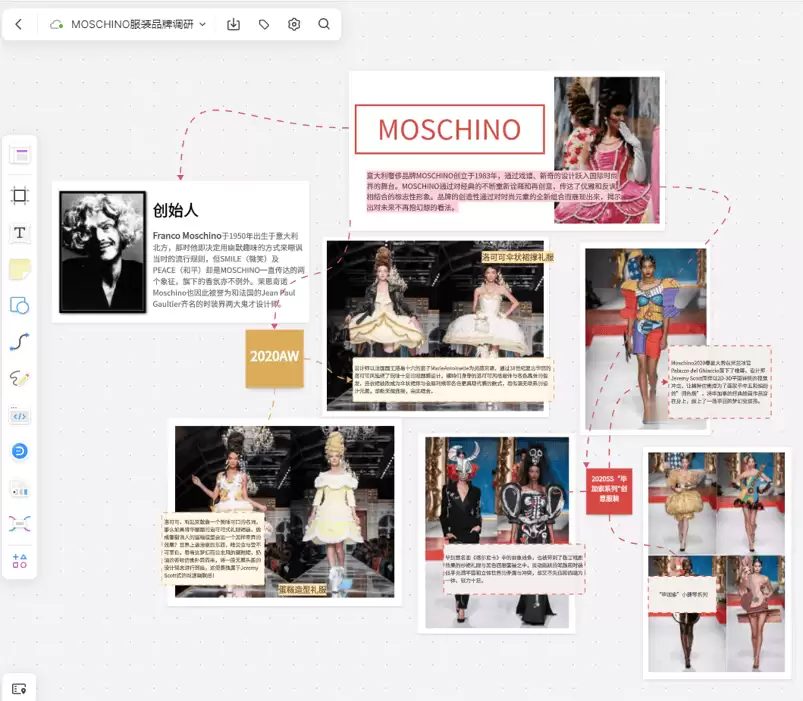Select the founder black-and-white portrait
This screenshot has height=701, width=803.
click(102, 252)
